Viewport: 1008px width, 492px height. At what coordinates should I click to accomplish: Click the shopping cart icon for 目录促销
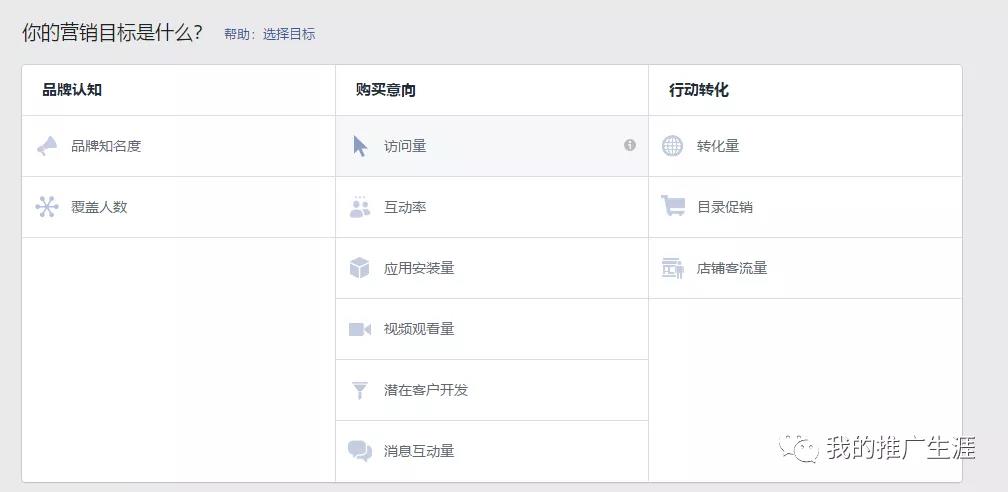(x=673, y=207)
